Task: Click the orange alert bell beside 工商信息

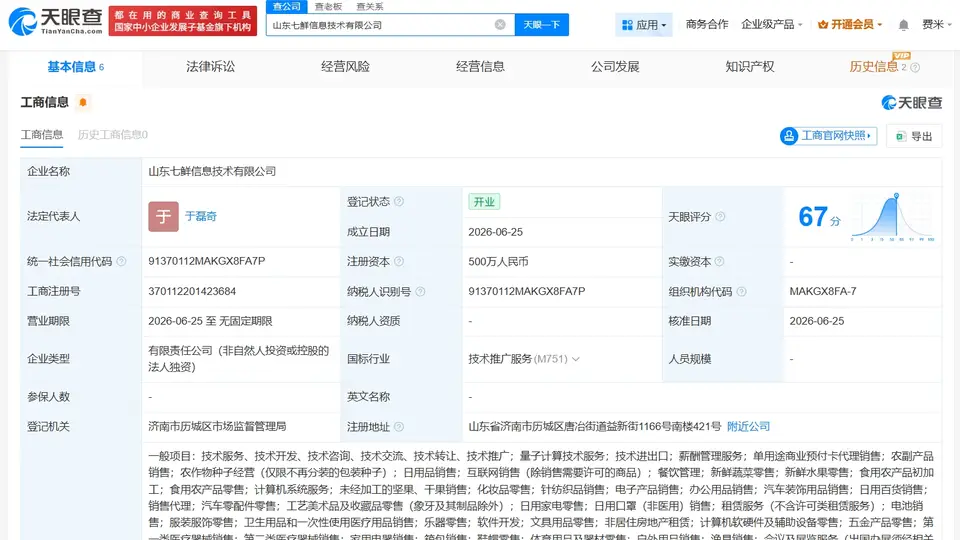Action: (83, 102)
